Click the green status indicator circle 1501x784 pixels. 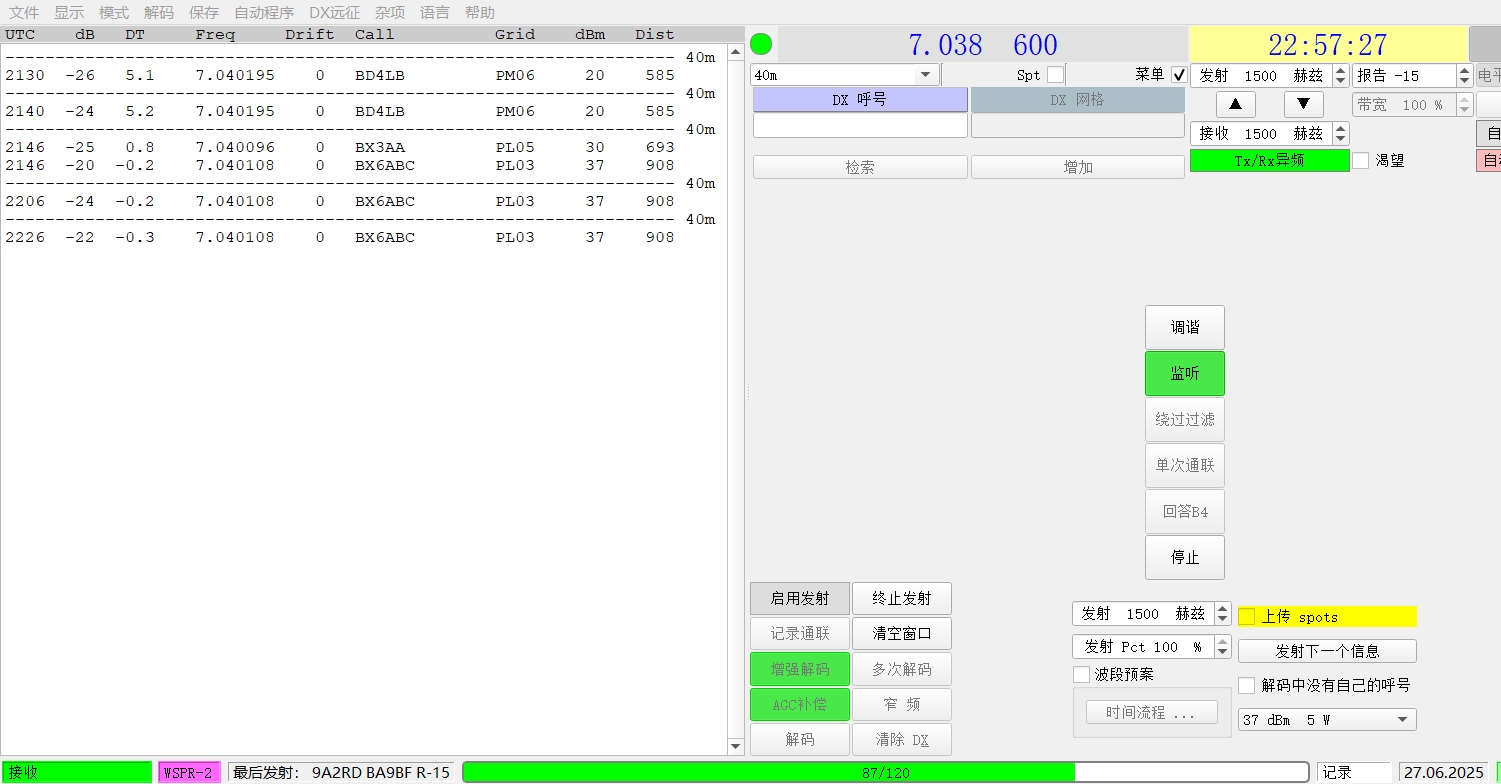761,44
